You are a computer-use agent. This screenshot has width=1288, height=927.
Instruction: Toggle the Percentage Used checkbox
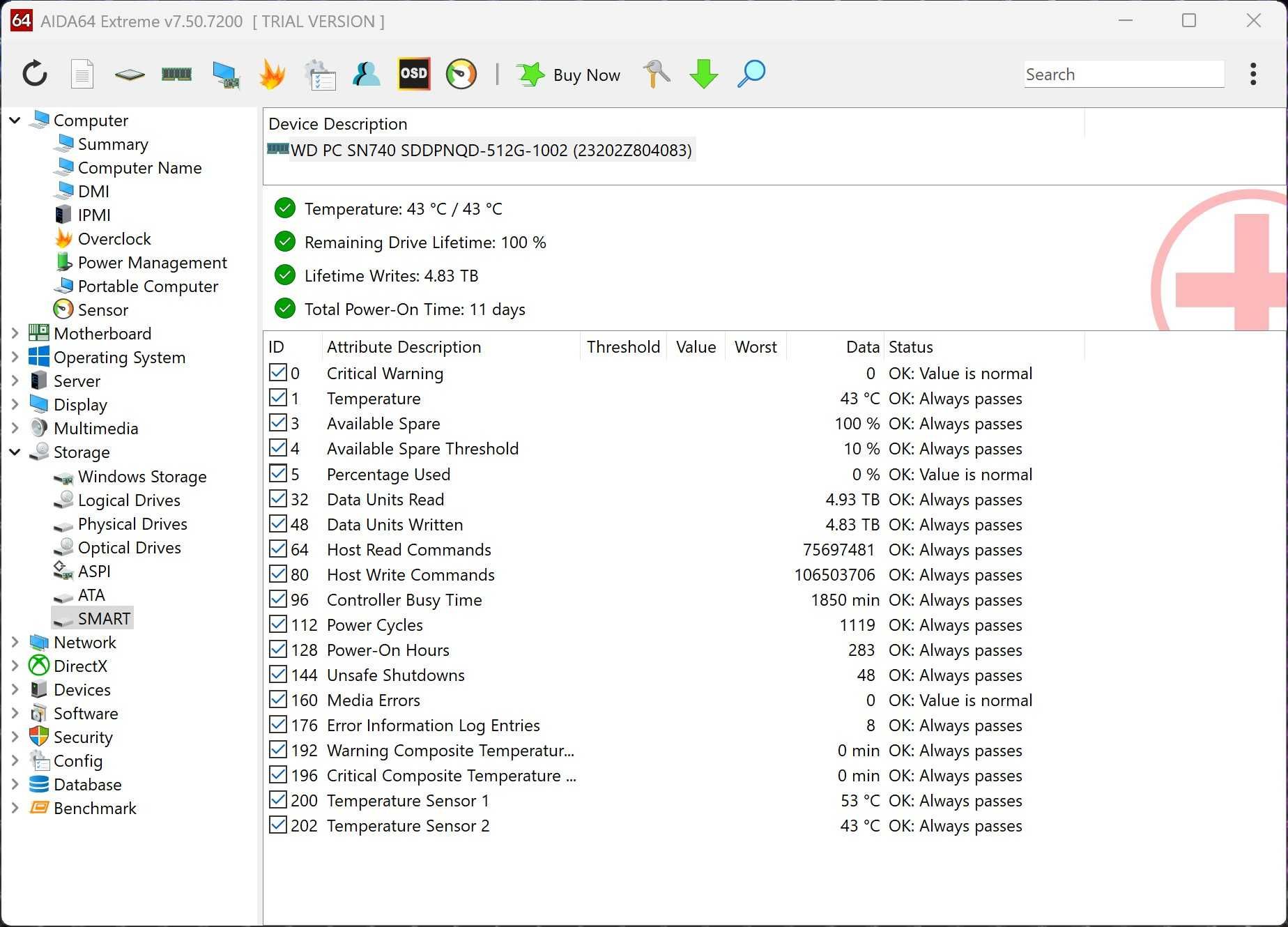(278, 474)
